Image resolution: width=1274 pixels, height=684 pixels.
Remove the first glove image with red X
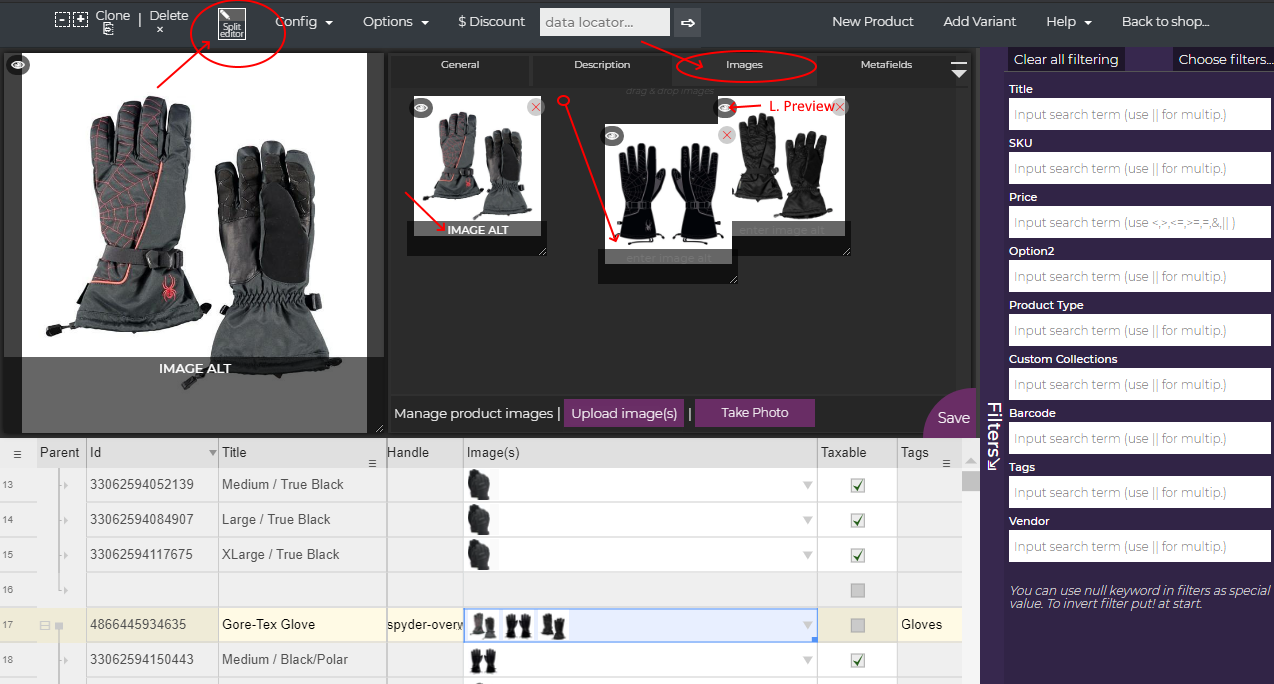(535, 107)
